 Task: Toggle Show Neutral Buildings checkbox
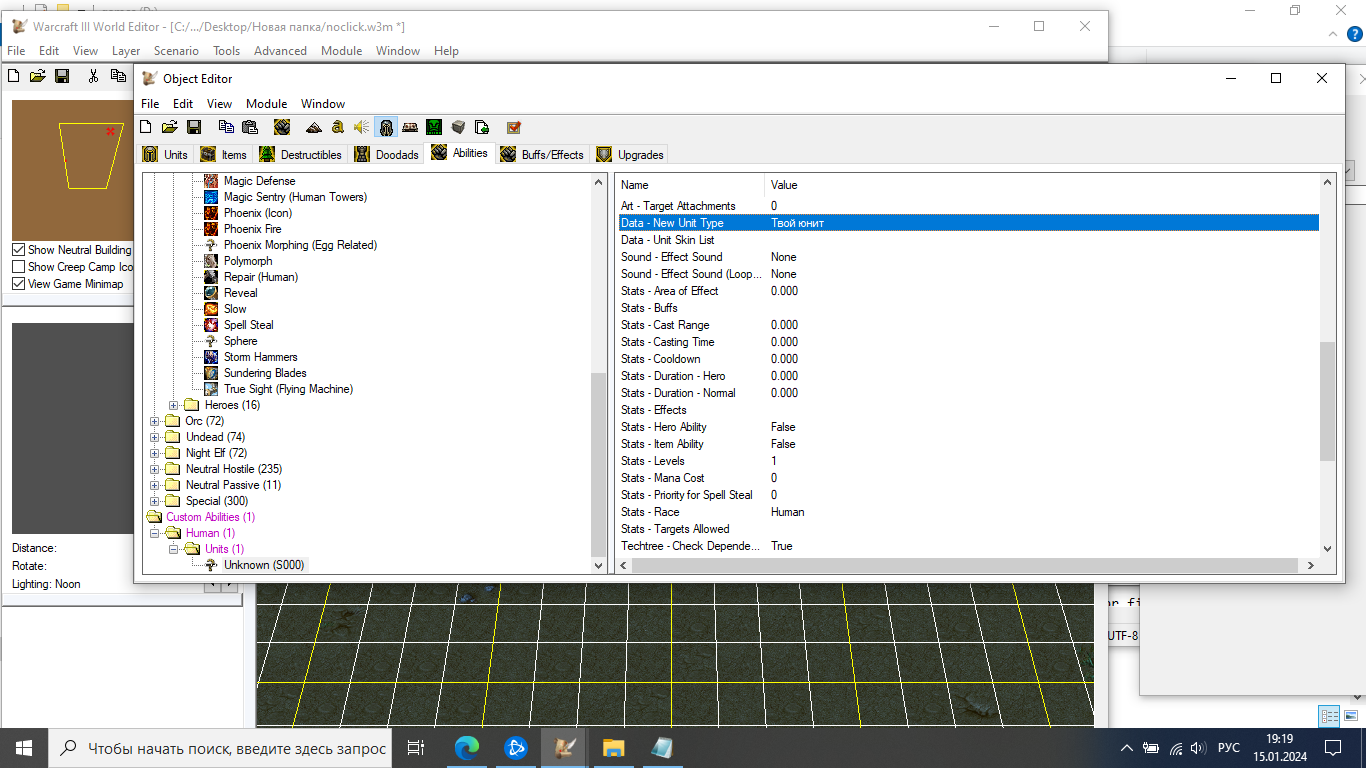19,250
